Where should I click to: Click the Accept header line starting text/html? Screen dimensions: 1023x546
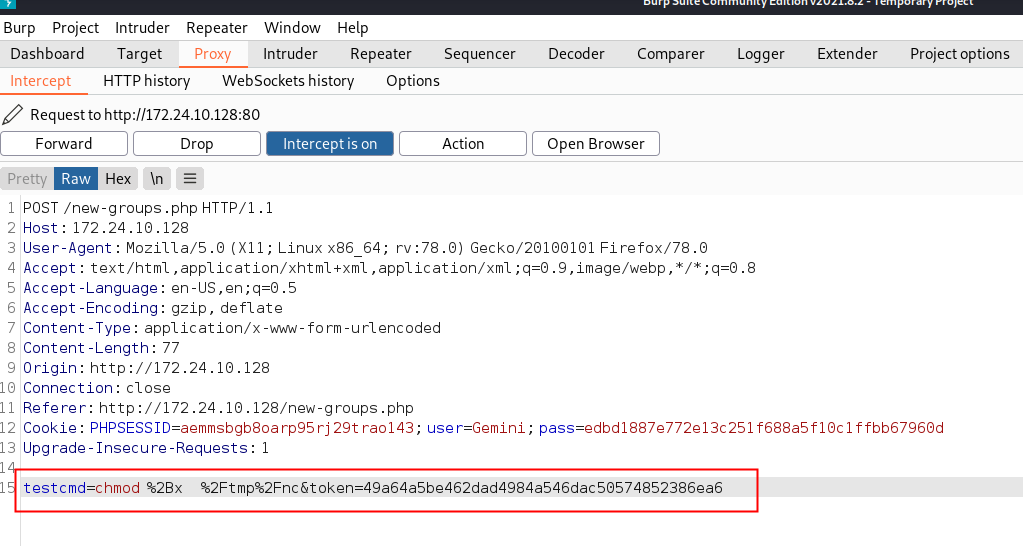389,268
